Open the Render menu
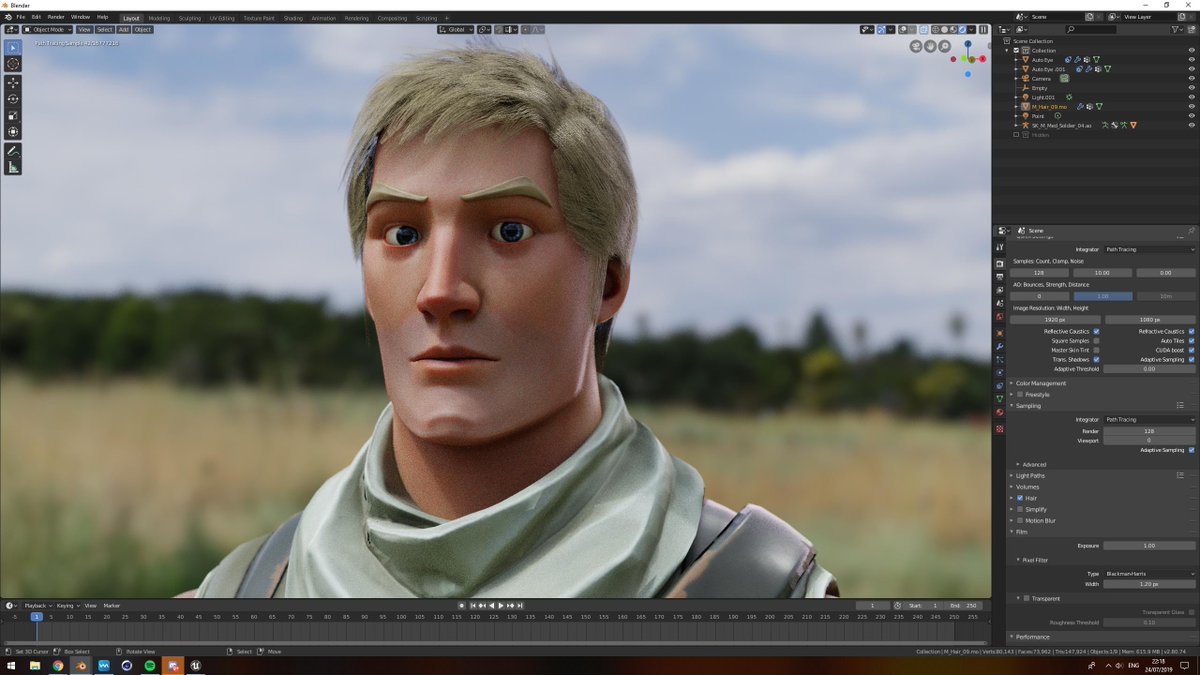1200x675 pixels. [x=56, y=17]
